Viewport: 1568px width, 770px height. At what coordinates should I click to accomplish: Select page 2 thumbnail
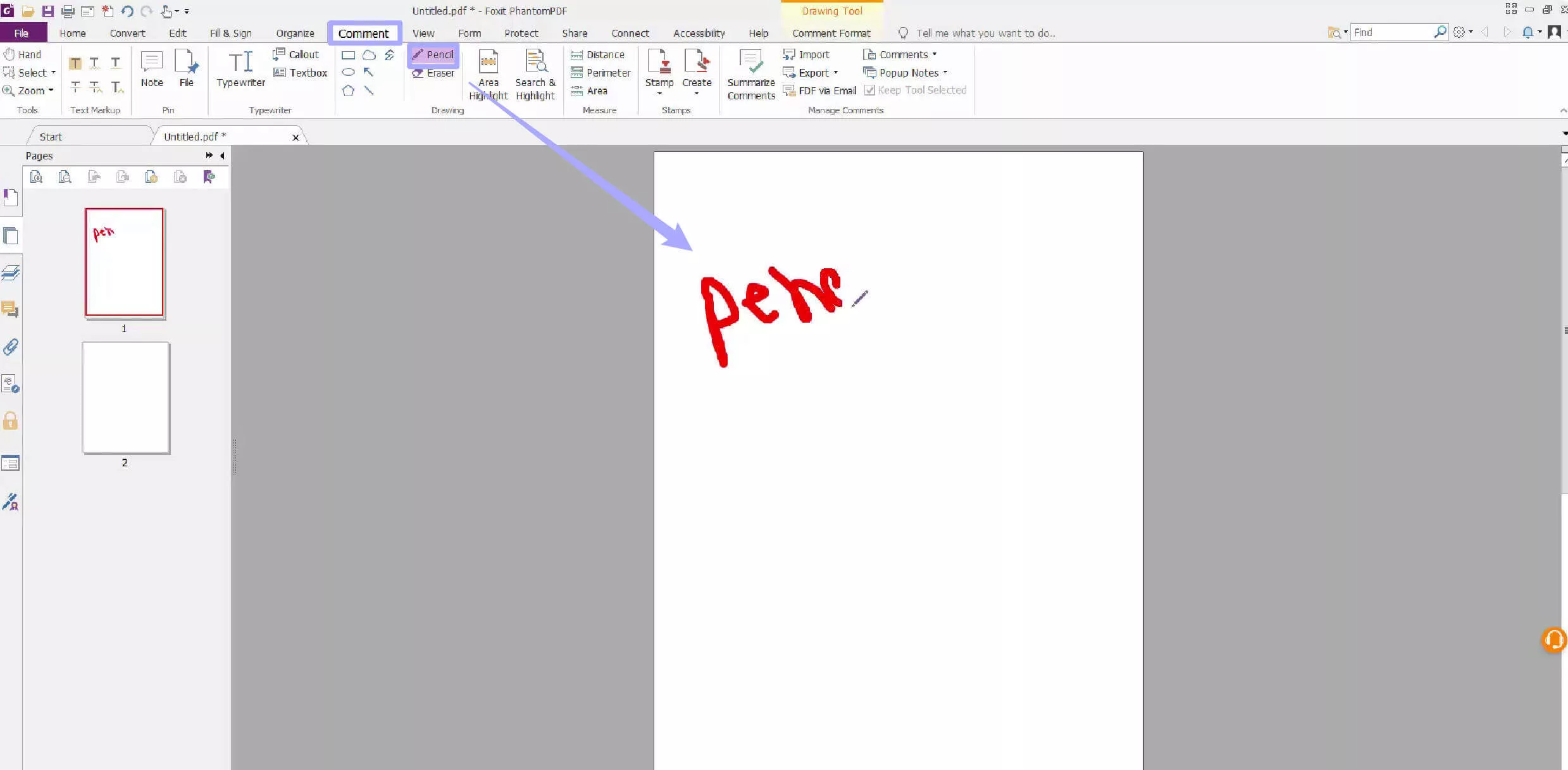125,398
